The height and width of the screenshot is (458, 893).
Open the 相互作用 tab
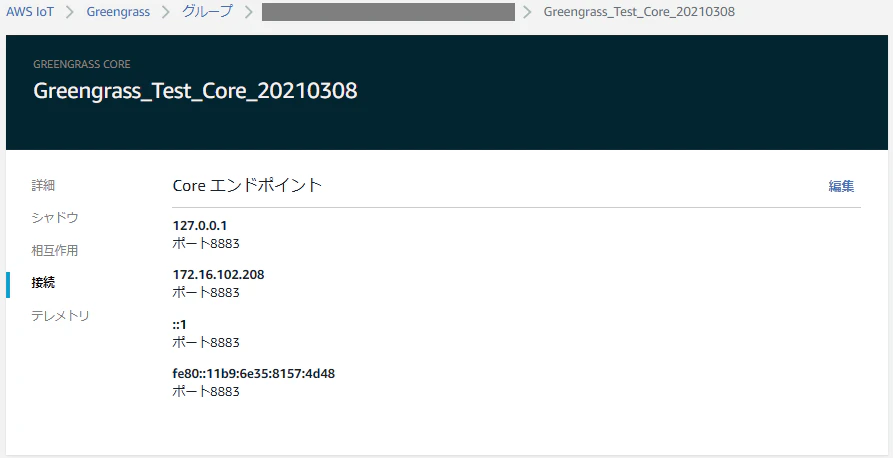pos(55,250)
